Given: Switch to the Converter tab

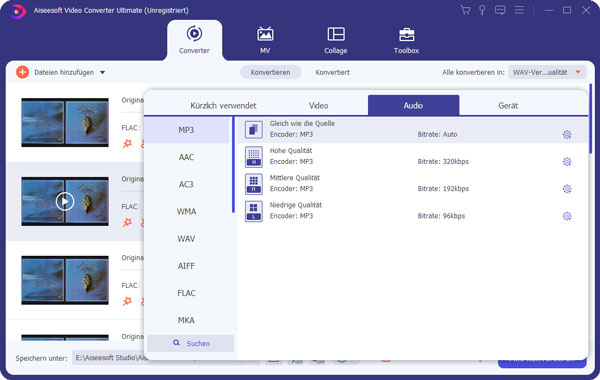Looking at the screenshot, I should (x=194, y=40).
